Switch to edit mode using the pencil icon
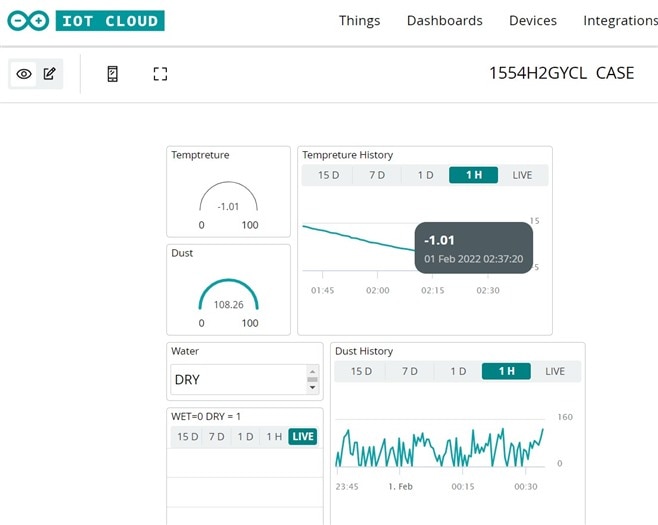This screenshot has width=658, height=525. (50, 74)
